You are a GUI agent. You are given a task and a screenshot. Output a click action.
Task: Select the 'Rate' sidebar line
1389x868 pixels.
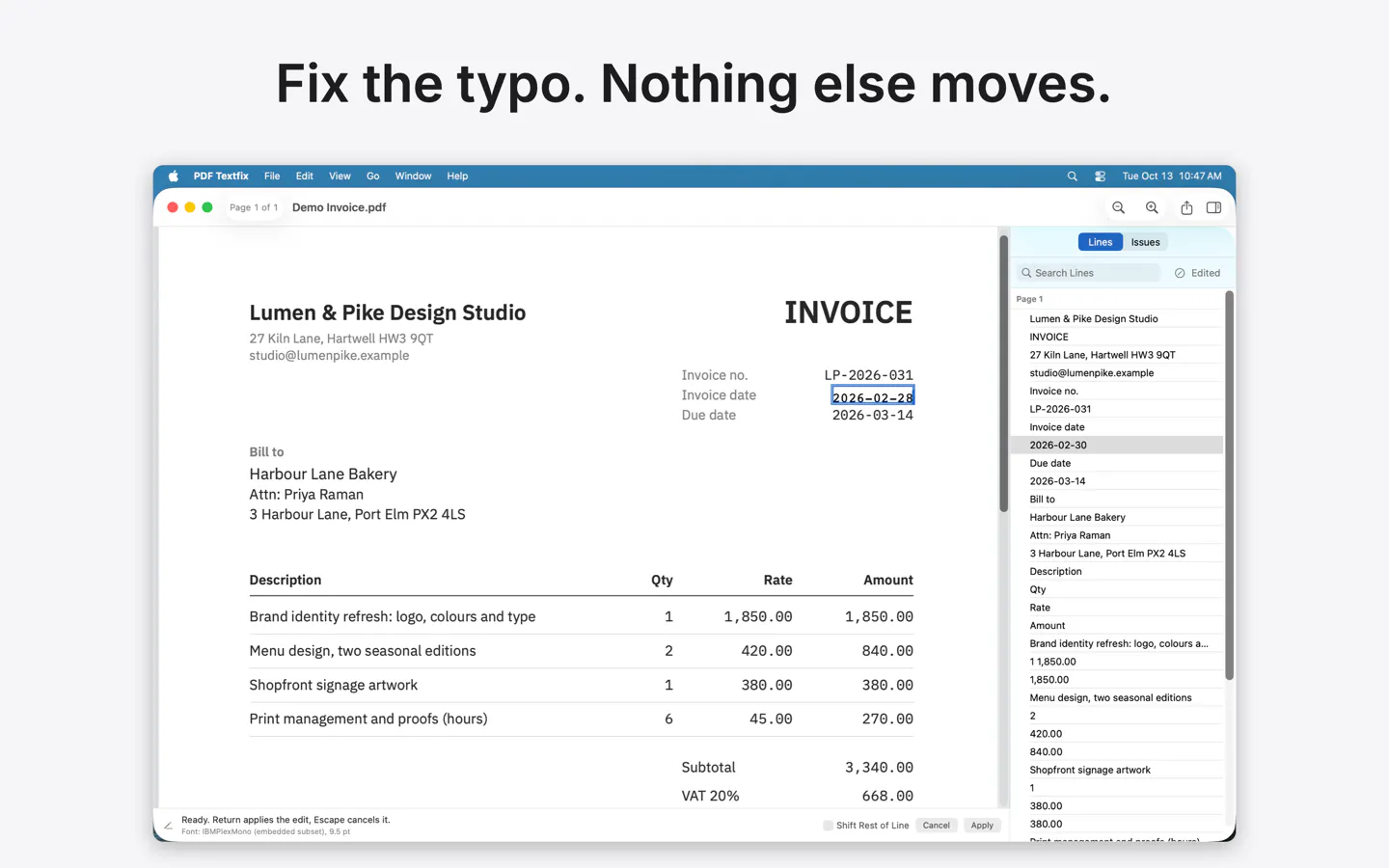coord(1117,608)
